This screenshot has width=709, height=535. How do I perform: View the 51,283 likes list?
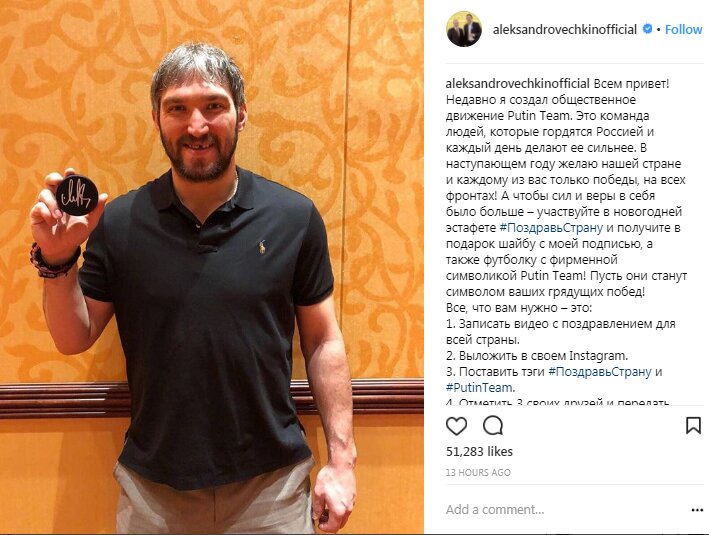[x=479, y=451]
